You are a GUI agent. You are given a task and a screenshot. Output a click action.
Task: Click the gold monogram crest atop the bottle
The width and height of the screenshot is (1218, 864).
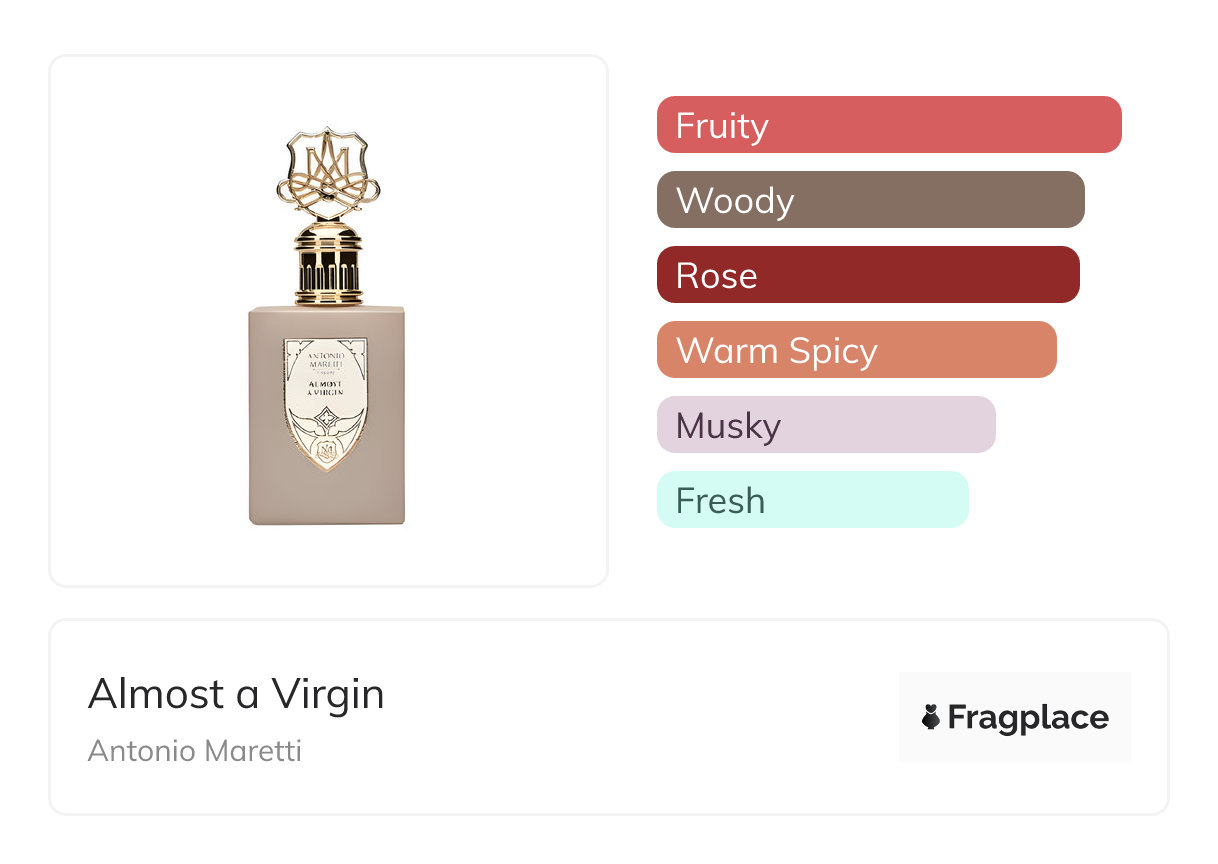point(328,172)
